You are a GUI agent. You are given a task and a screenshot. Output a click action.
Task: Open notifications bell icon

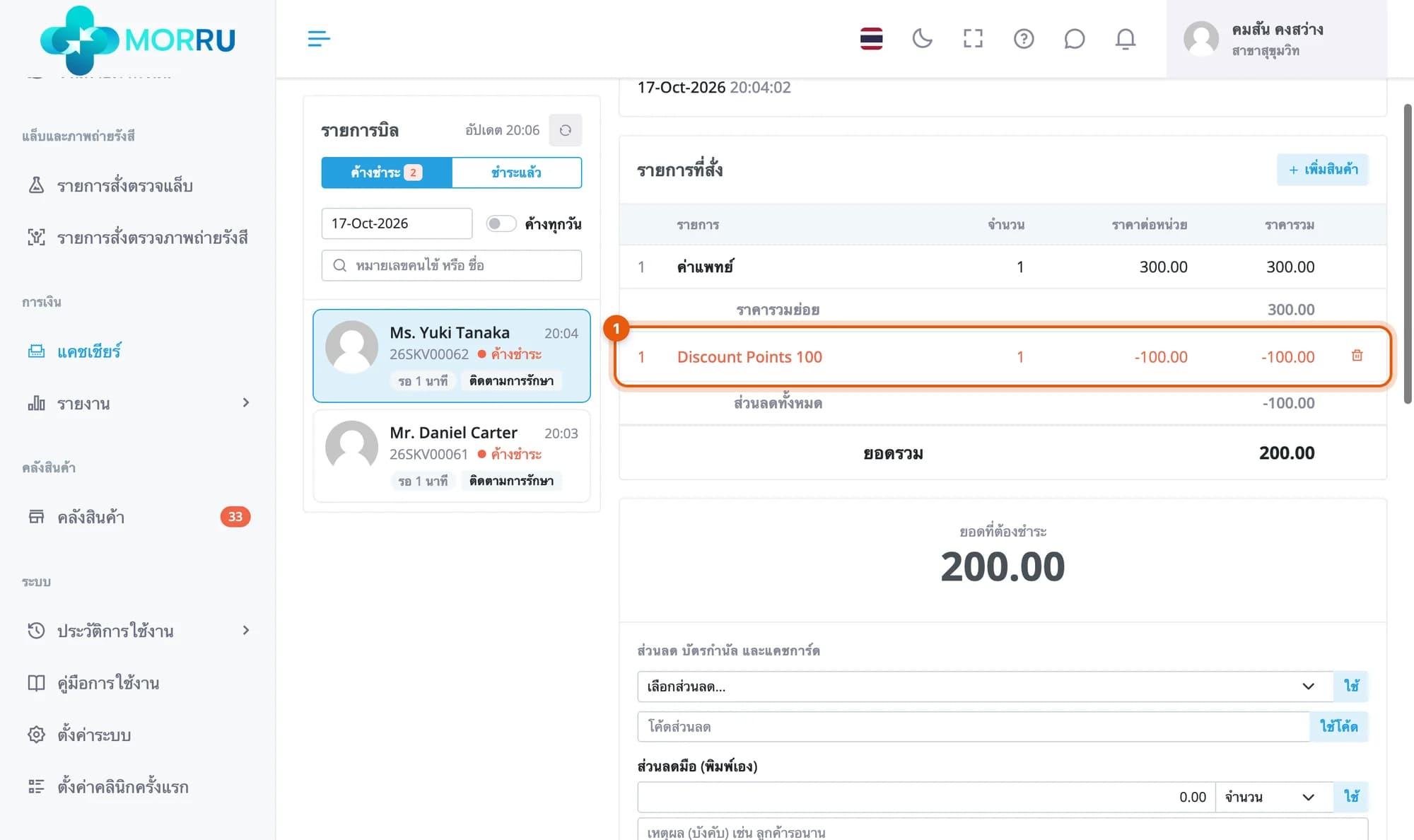(1126, 38)
